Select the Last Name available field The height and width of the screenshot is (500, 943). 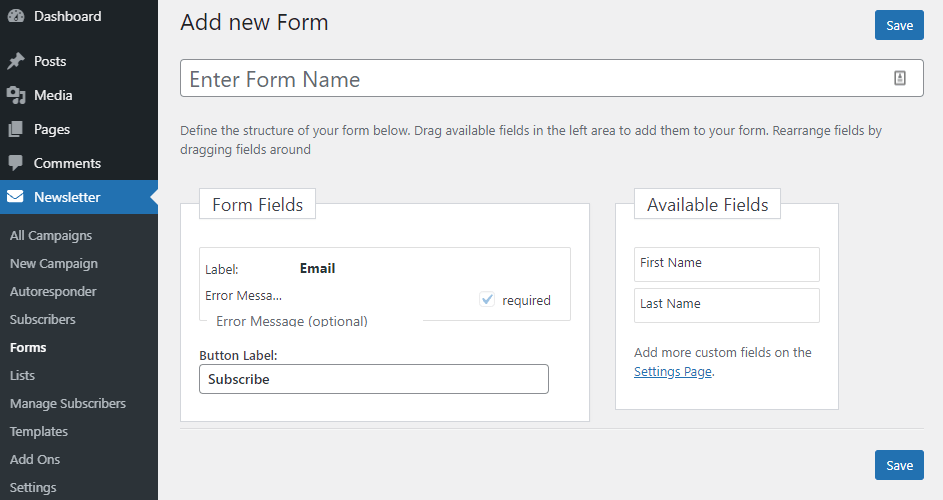(726, 305)
